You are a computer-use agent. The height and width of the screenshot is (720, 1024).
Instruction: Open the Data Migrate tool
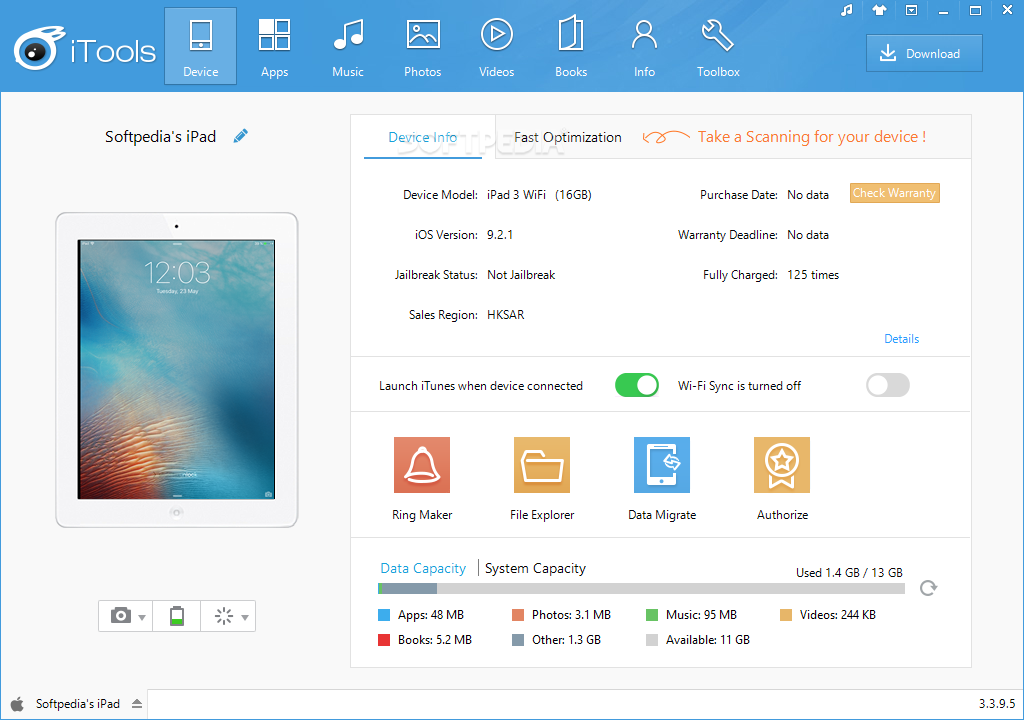pos(661,465)
